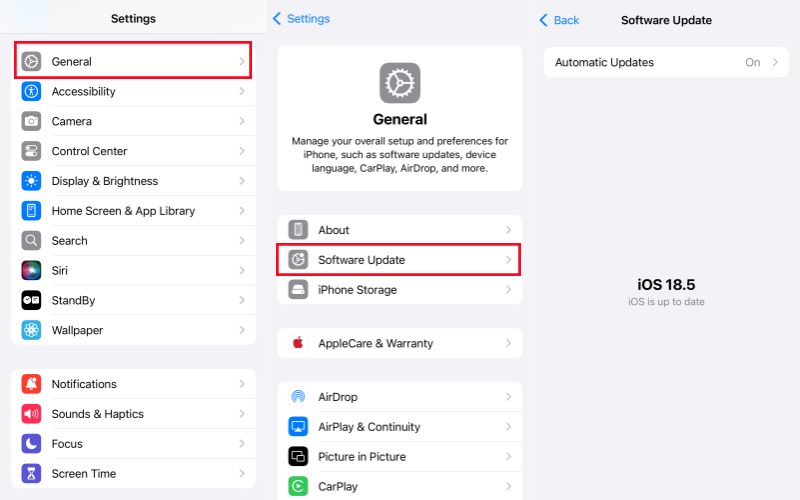Viewport: 800px width, 500px height.
Task: Tap the AppleCare apple logo icon
Action: [x=298, y=343]
